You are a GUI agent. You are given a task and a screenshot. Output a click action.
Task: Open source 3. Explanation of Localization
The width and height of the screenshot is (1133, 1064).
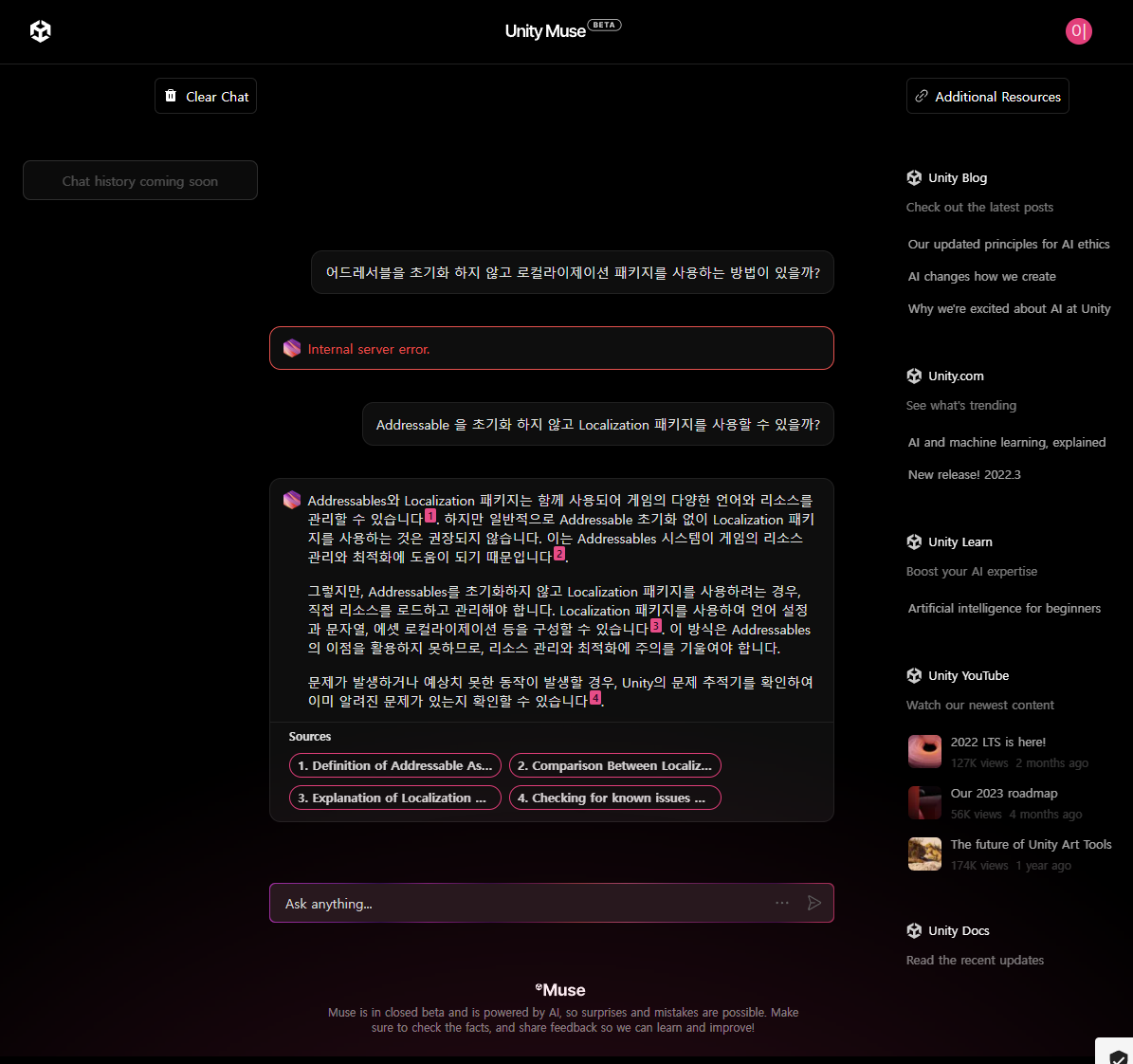[x=395, y=798]
